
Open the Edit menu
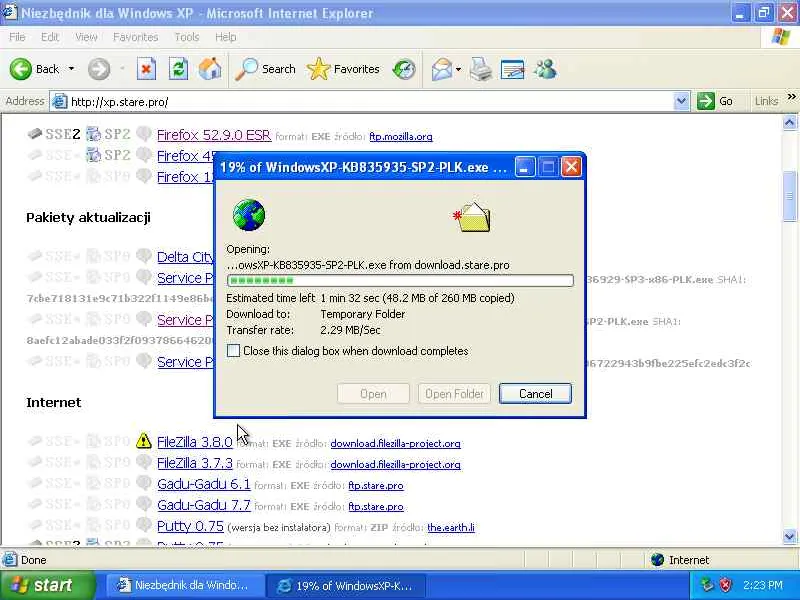[49, 37]
